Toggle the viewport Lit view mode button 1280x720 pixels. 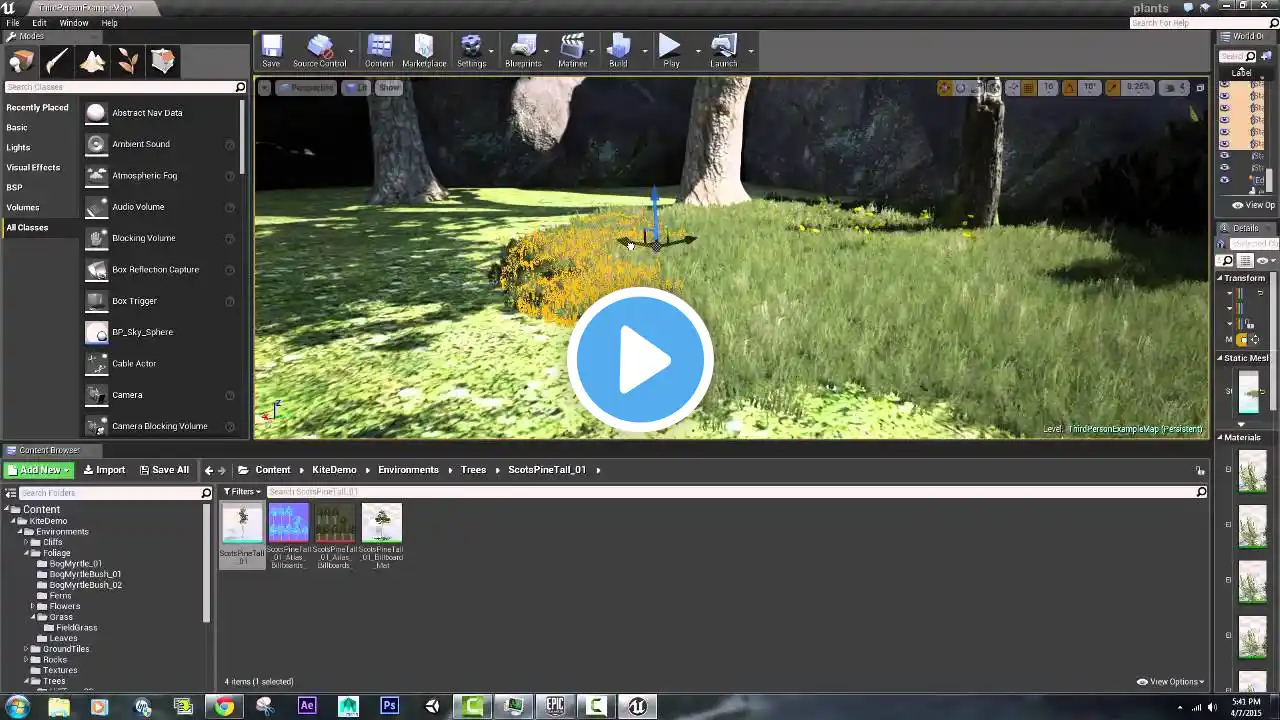point(357,88)
